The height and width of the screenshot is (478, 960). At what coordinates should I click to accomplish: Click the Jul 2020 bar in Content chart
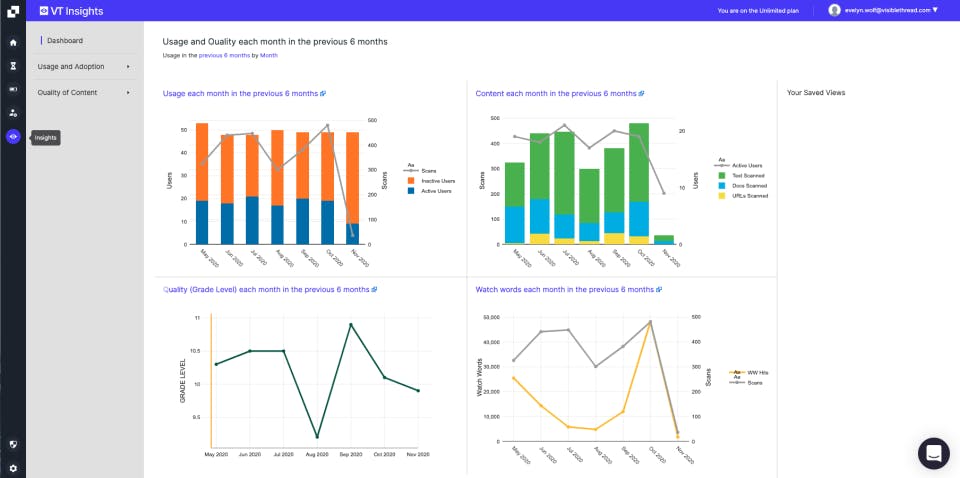tap(564, 188)
